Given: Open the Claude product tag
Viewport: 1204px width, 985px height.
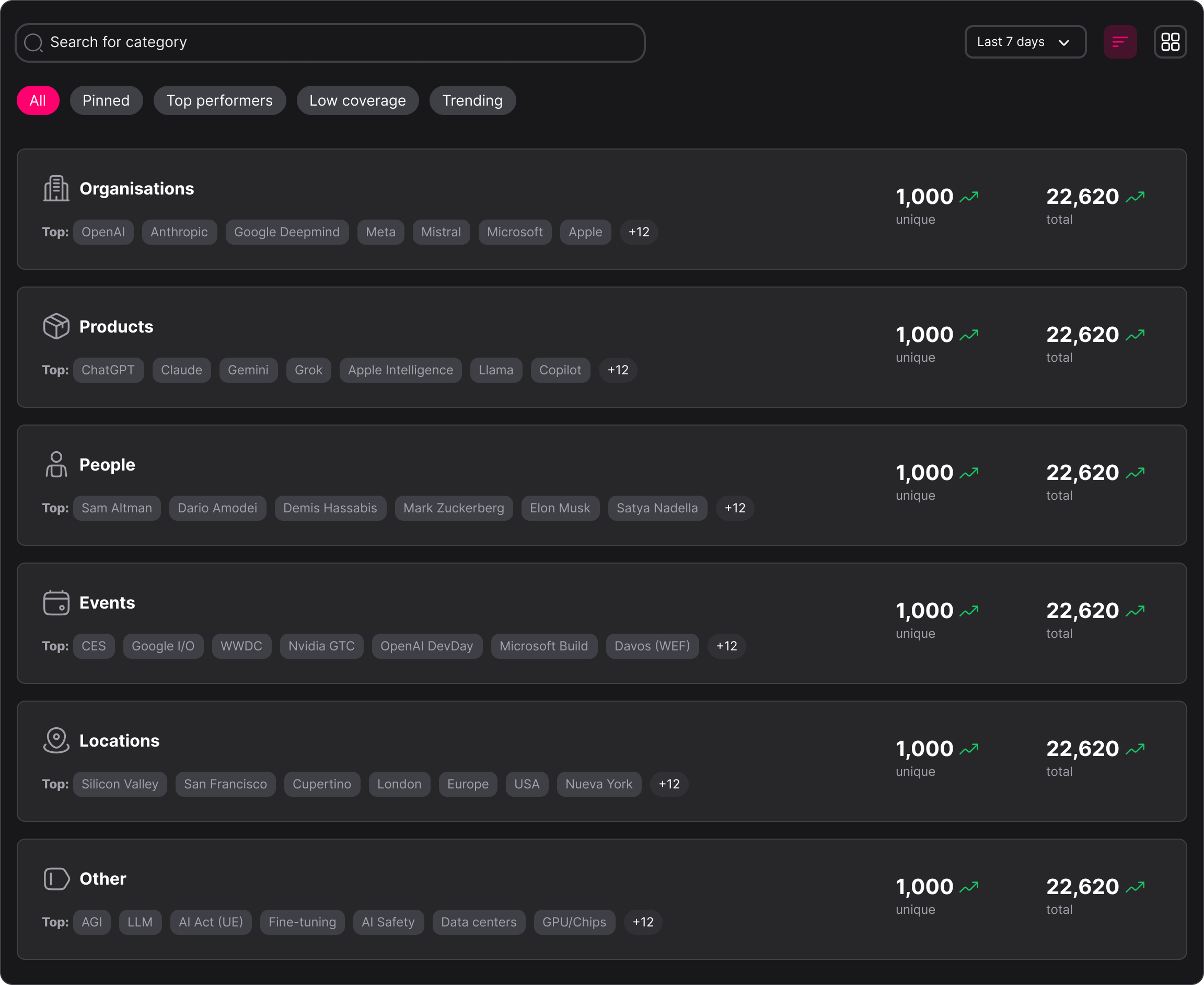Looking at the screenshot, I should pos(181,370).
